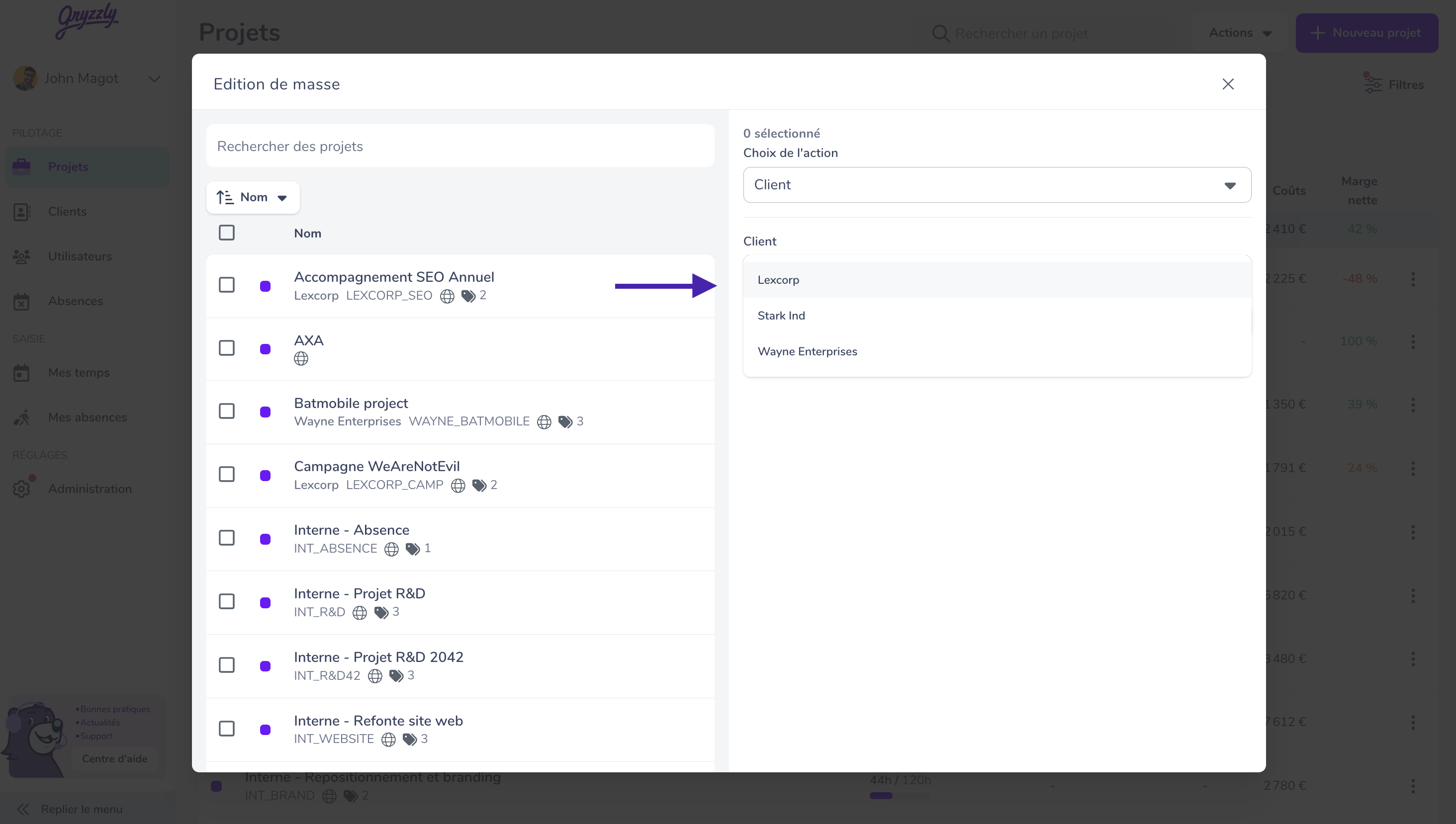
Task: Click the tags icon on Campagne WeAreNotEvil
Action: (x=479, y=486)
